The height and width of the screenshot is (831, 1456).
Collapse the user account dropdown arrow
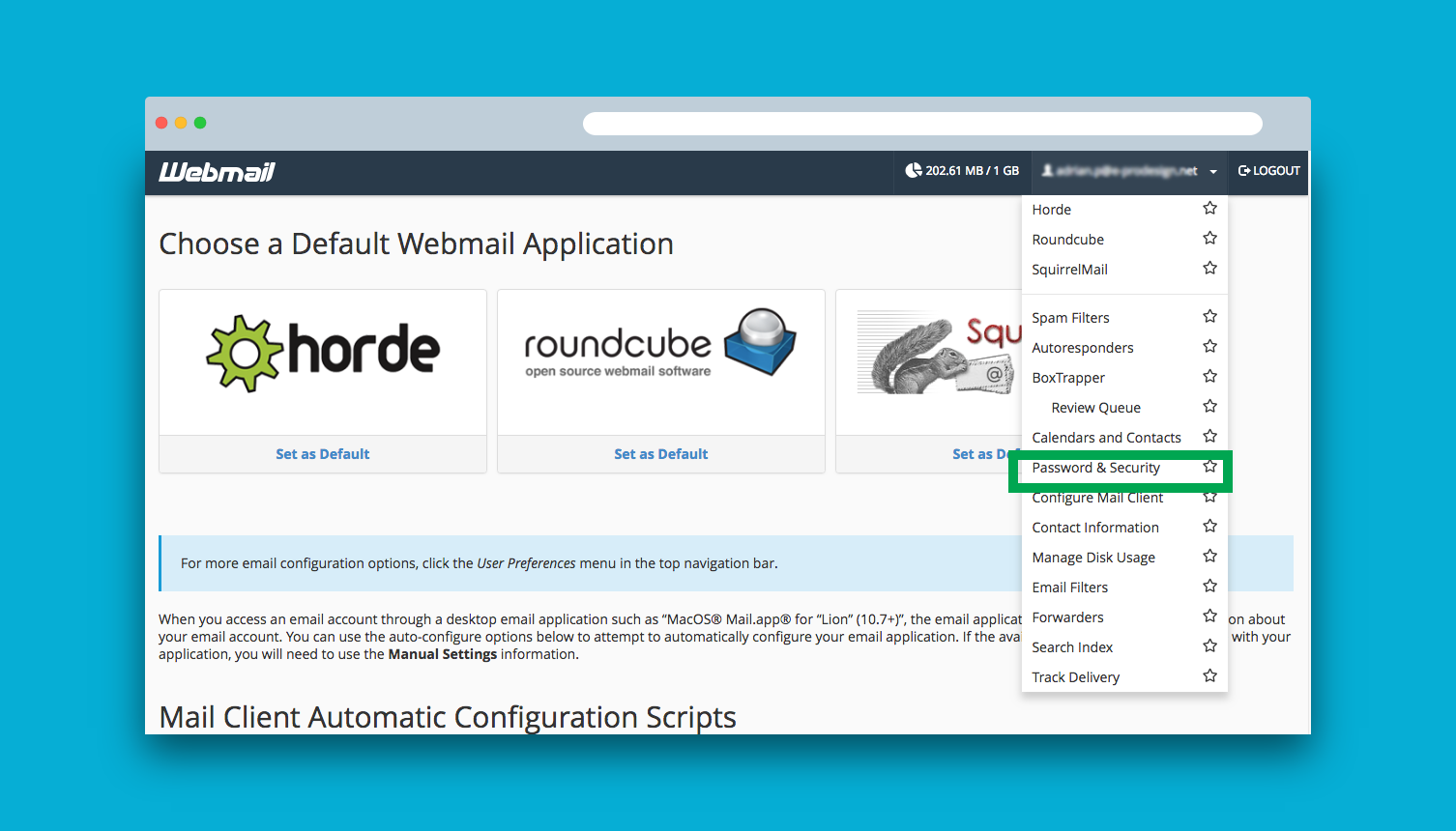pos(1212,172)
